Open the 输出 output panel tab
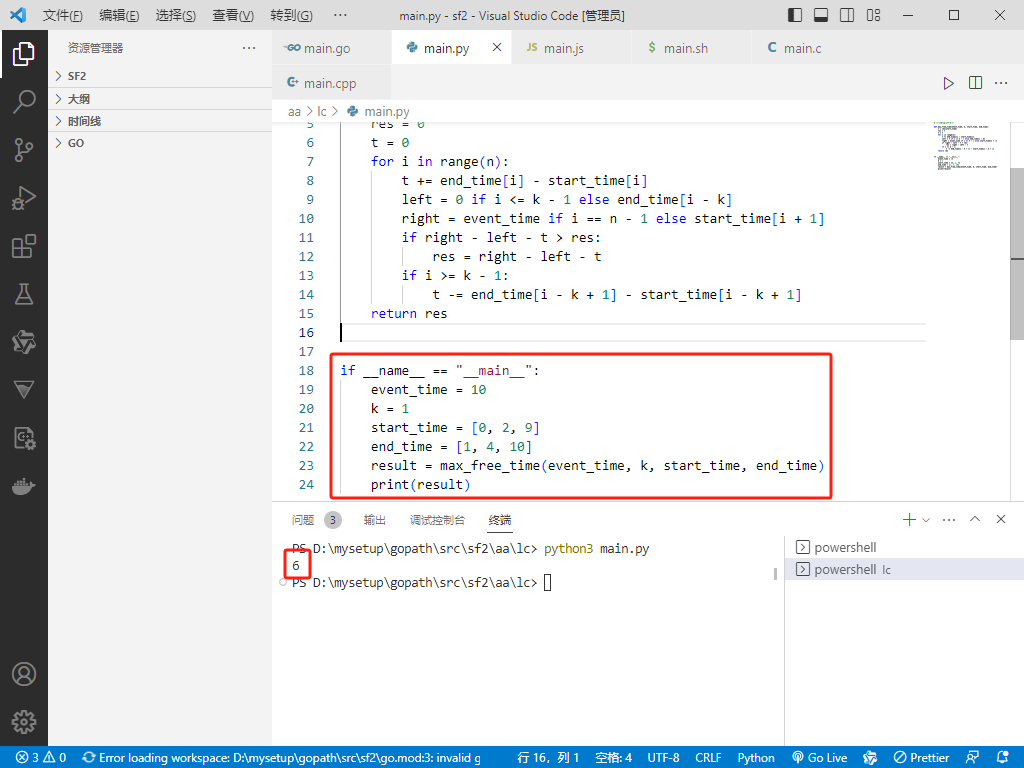The image size is (1024, 768). click(374, 520)
